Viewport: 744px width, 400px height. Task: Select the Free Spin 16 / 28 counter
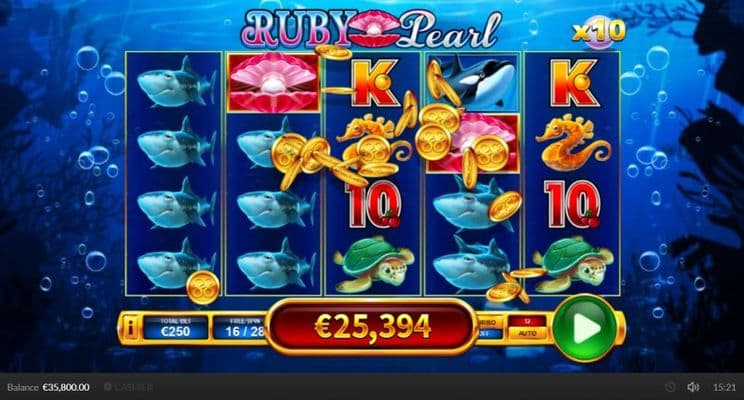tap(241, 328)
